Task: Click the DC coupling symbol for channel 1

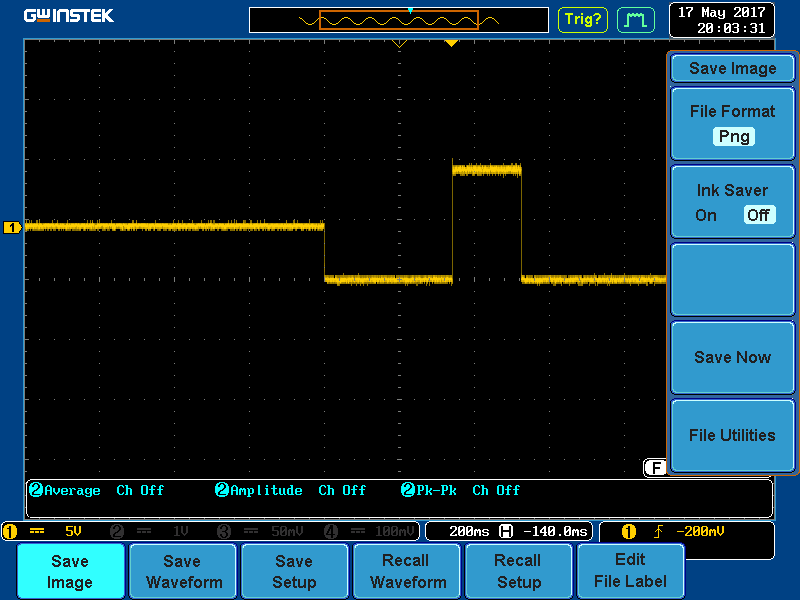Action: click(37, 532)
